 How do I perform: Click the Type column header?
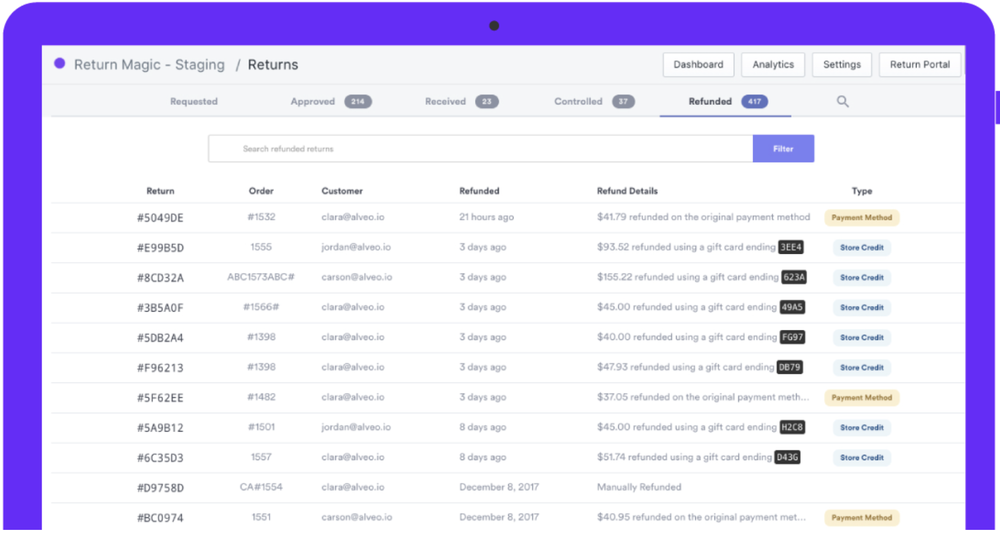(x=862, y=191)
